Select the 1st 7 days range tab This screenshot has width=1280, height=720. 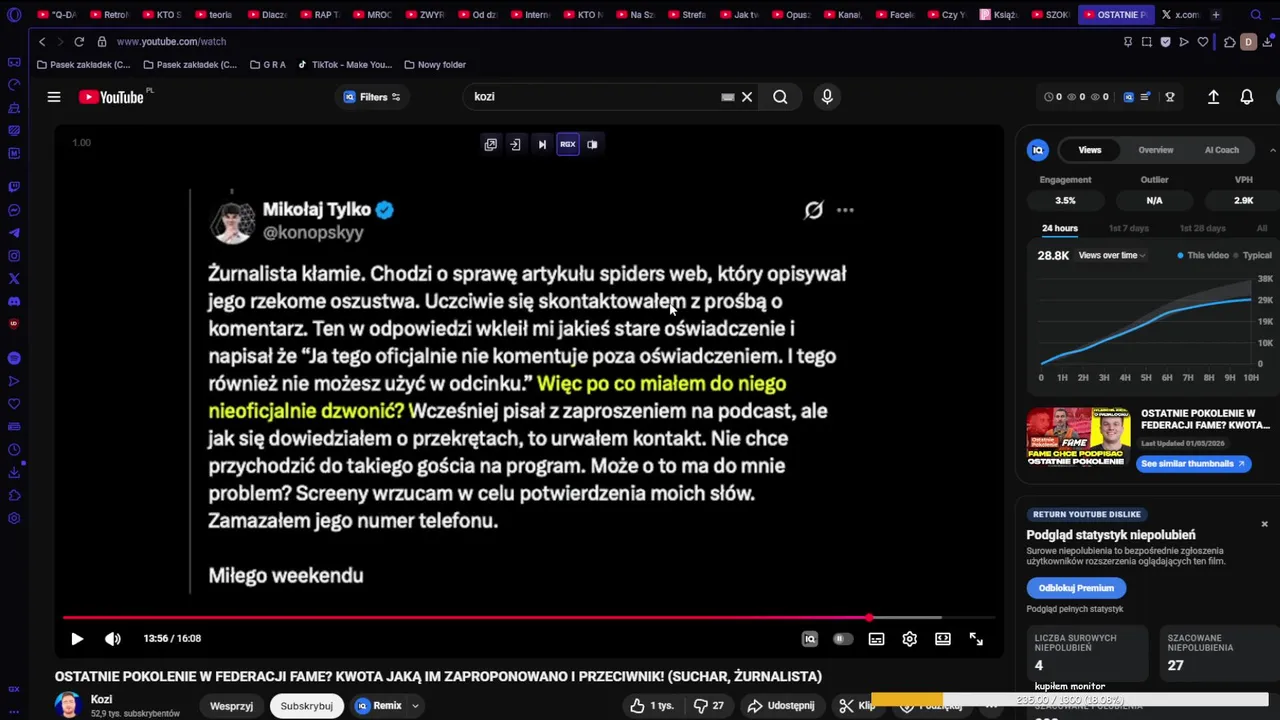(1128, 228)
